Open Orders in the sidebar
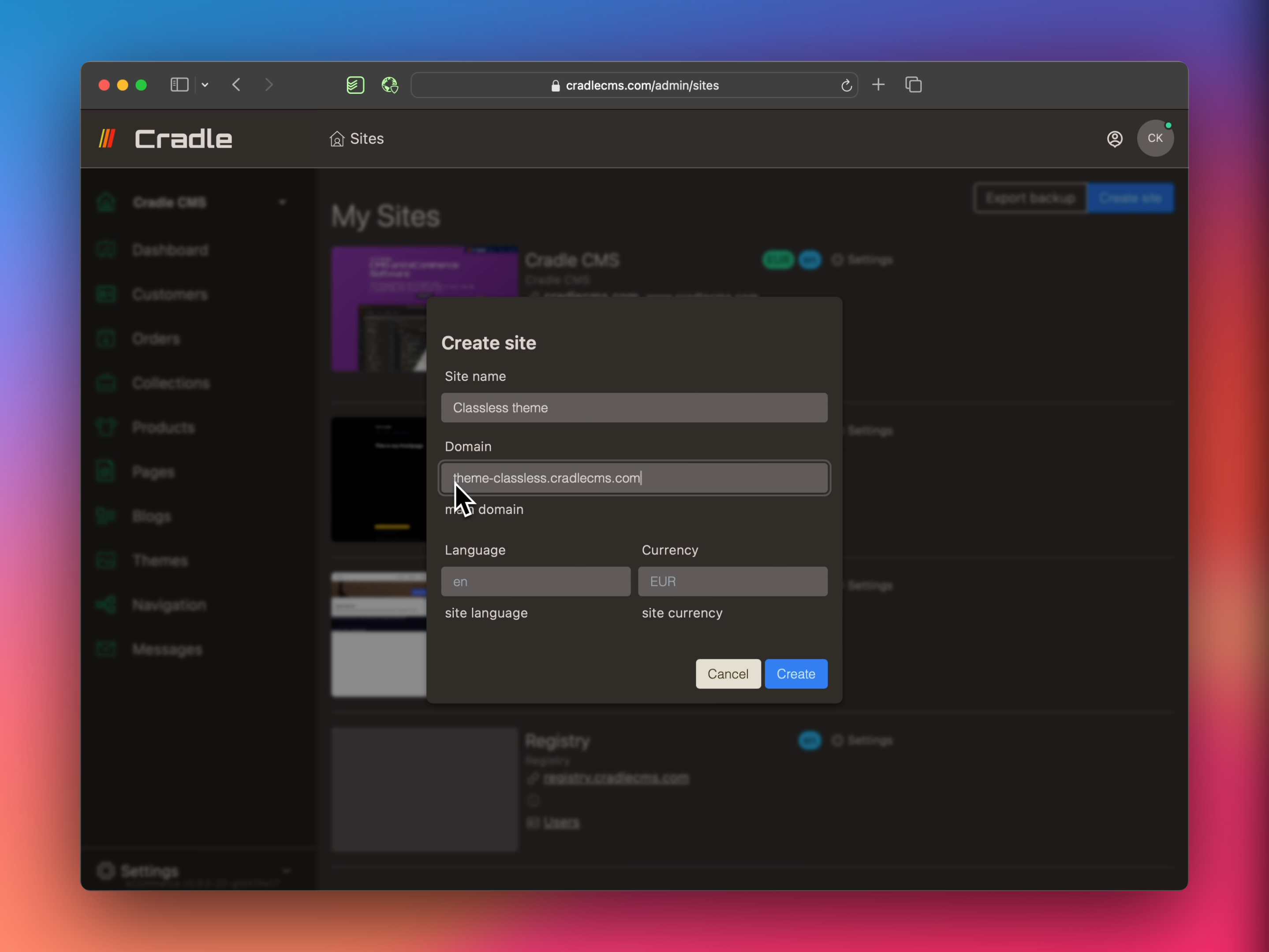The image size is (1269, 952). pos(156,339)
